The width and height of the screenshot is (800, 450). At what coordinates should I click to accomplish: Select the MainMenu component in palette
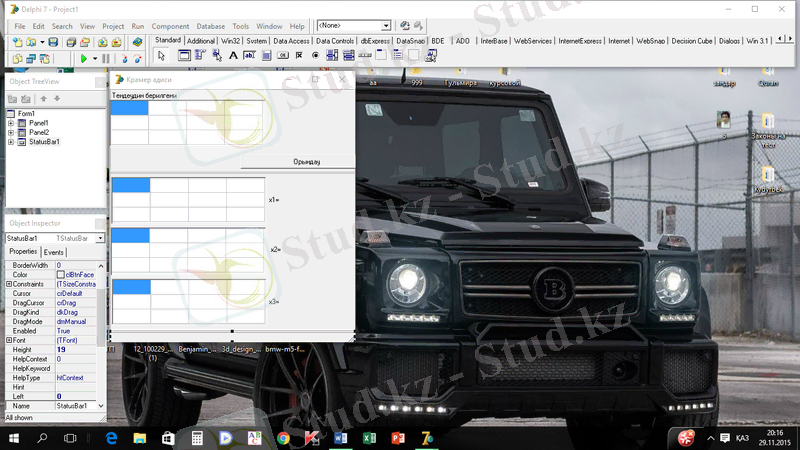tap(201, 56)
